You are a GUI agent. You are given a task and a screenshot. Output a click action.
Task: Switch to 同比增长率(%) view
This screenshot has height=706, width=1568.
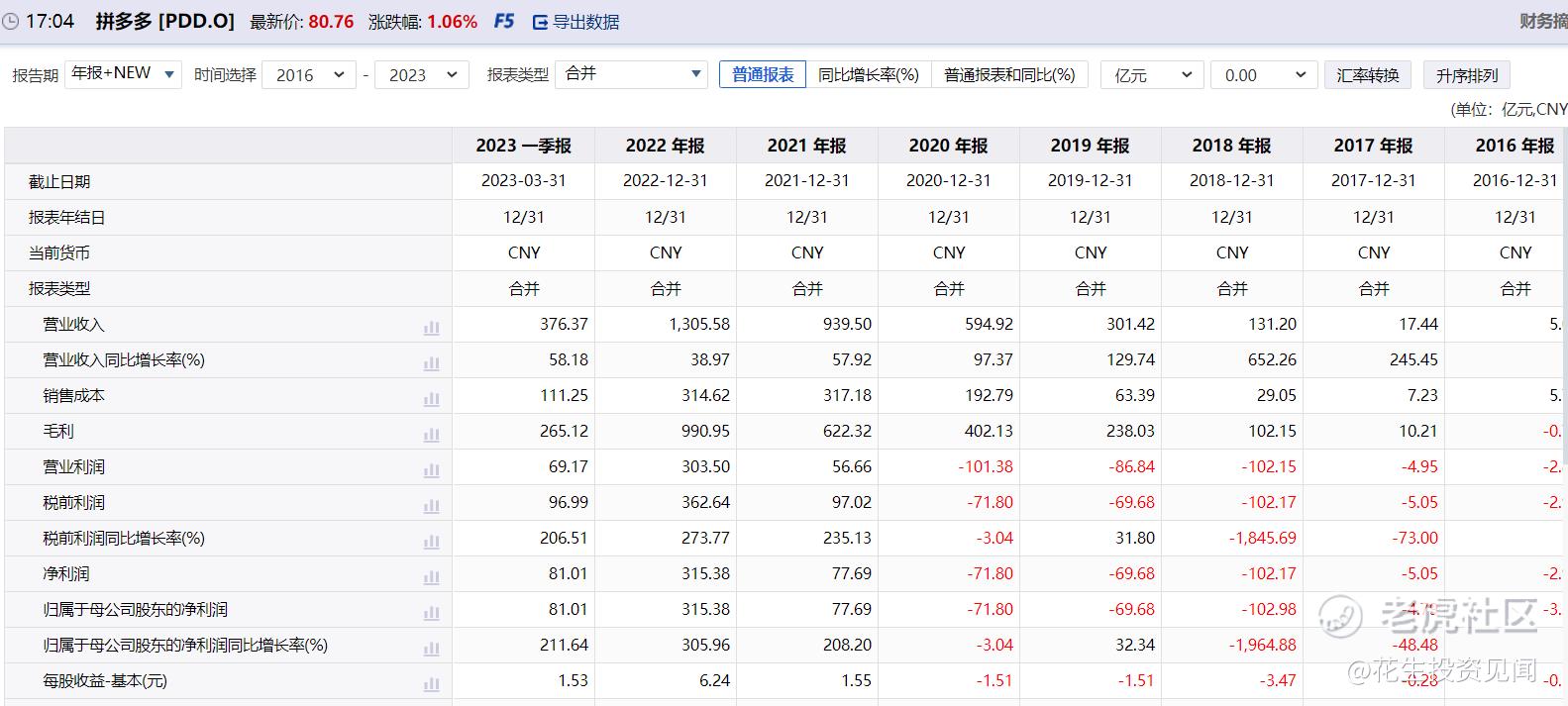(x=869, y=75)
